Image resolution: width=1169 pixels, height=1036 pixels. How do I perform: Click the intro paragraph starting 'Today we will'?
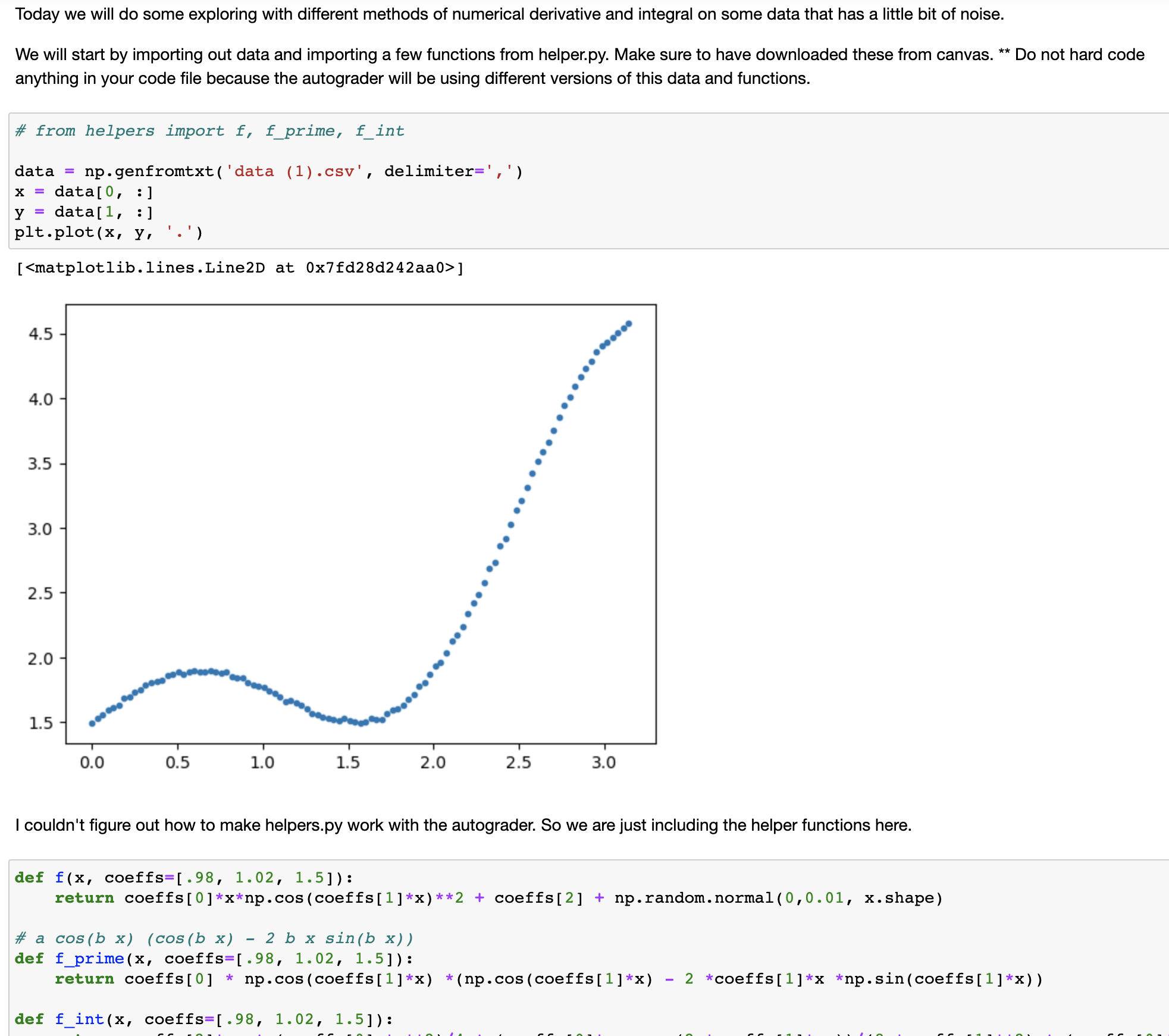point(509,14)
